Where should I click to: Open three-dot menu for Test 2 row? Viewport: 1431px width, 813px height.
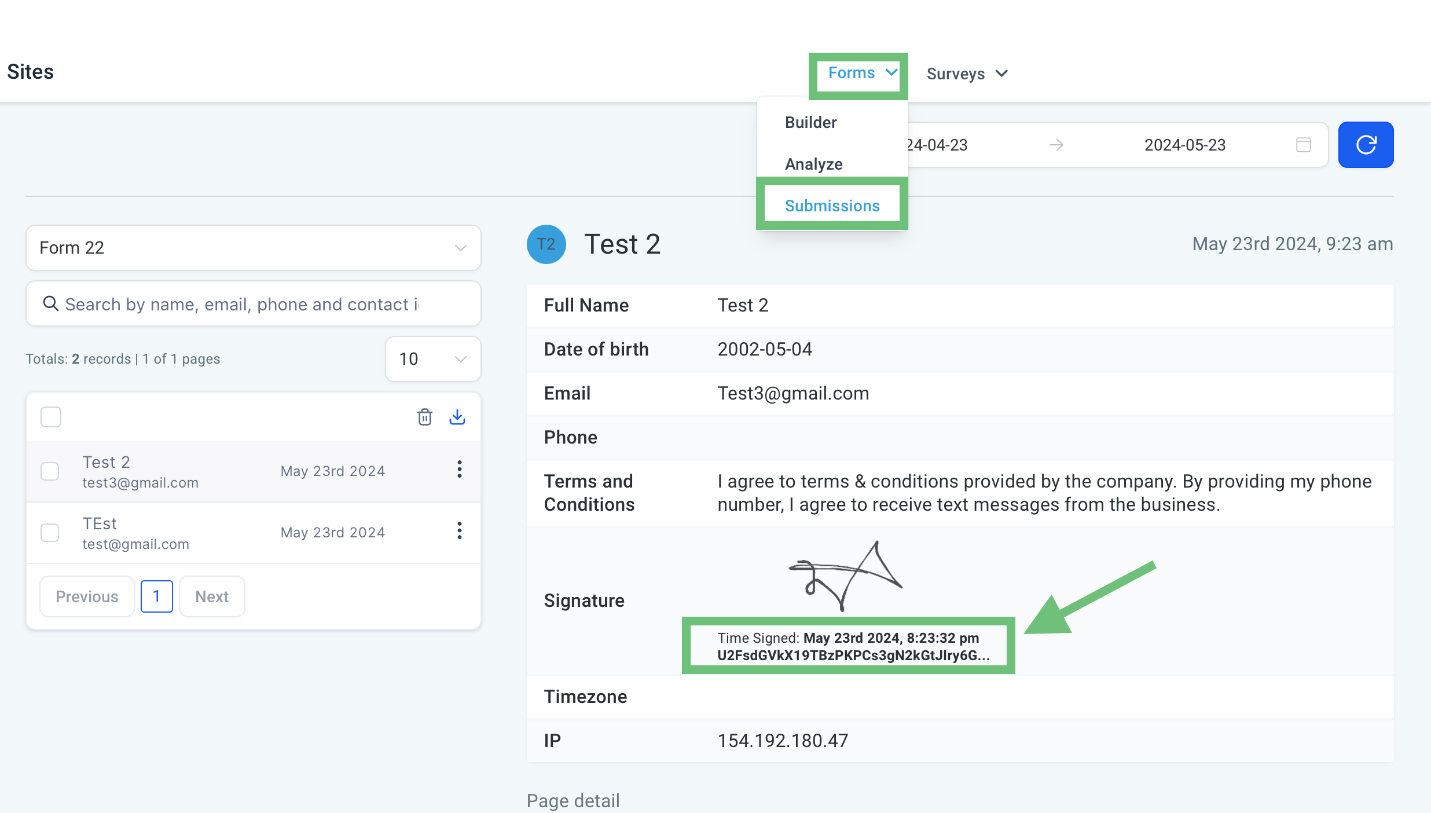coord(459,469)
